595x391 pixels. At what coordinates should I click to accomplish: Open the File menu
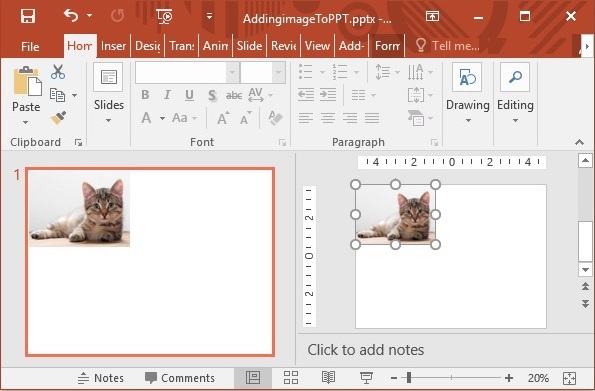(x=30, y=46)
